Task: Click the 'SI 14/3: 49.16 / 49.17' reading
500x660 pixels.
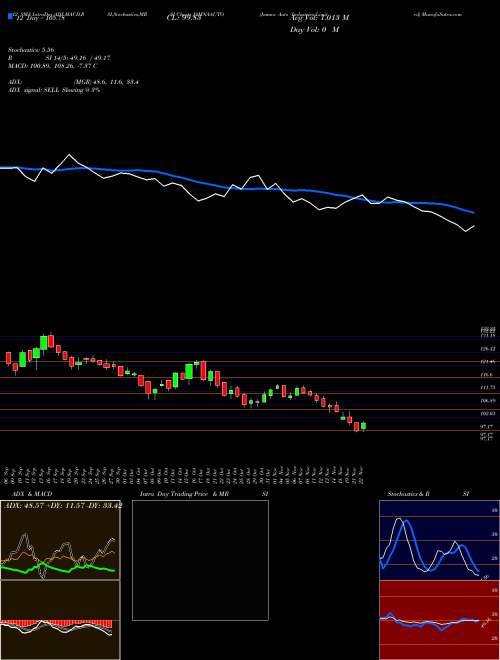Action: point(78,58)
